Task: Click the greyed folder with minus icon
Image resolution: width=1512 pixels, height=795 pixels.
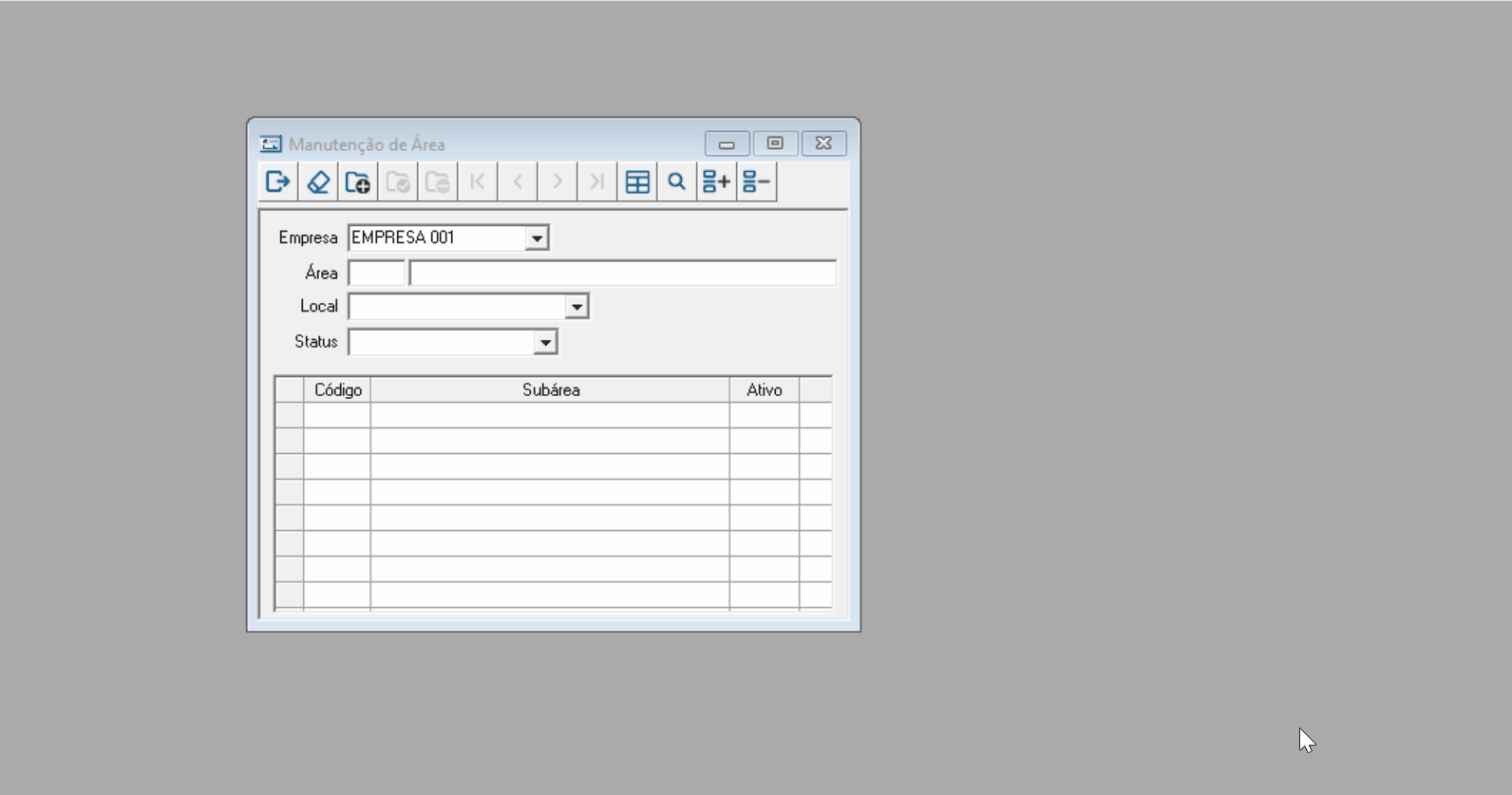Action: [x=438, y=181]
